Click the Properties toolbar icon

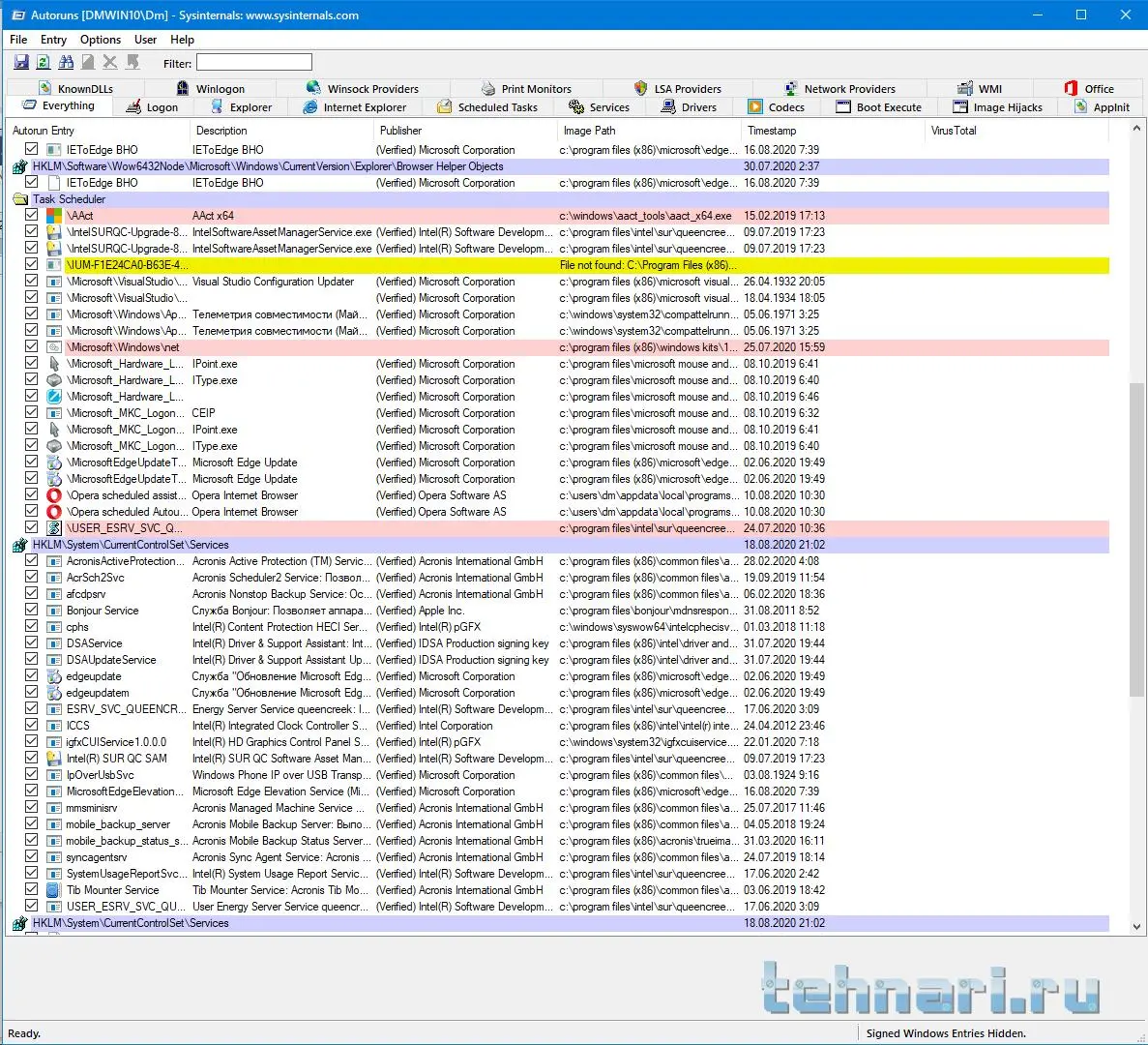88,63
